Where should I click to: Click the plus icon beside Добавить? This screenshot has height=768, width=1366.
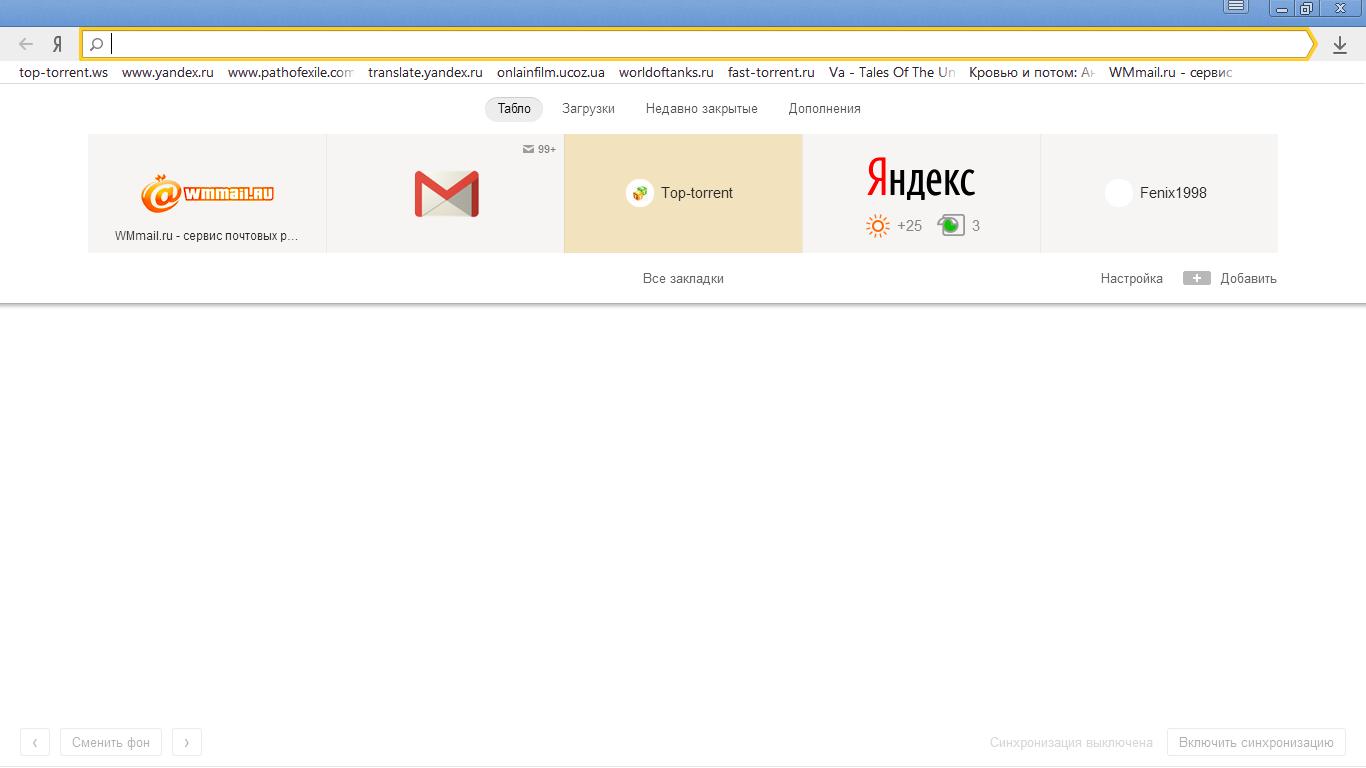1197,278
